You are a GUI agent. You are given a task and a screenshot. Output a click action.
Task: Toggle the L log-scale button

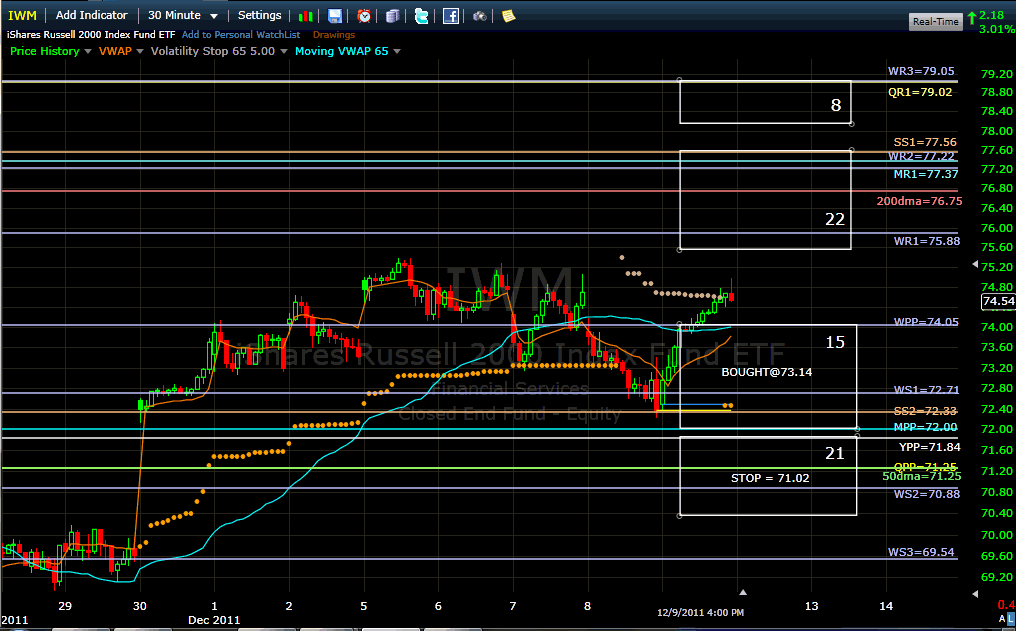(x=1011, y=619)
